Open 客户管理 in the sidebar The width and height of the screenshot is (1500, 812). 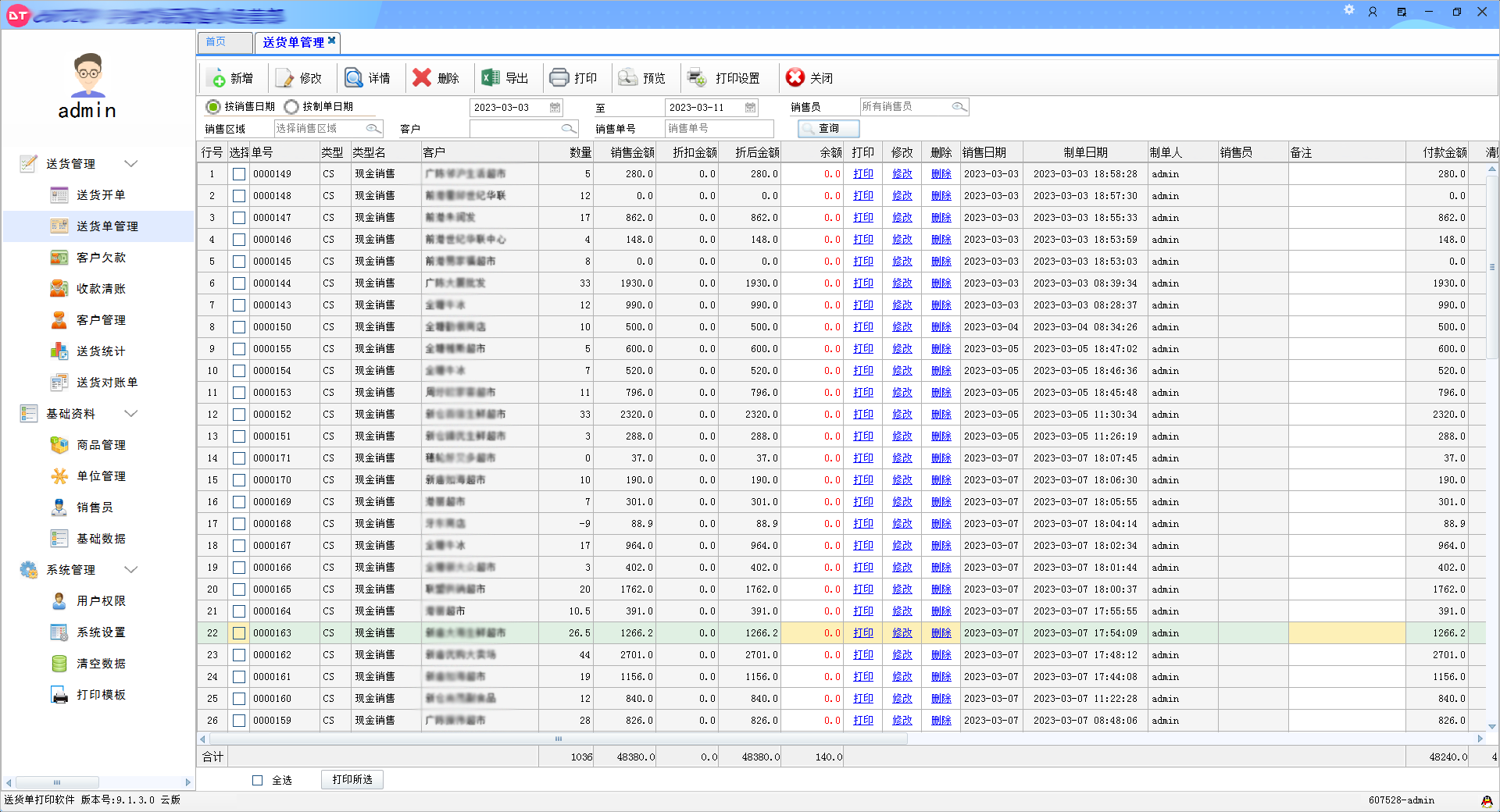pyautogui.click(x=100, y=320)
